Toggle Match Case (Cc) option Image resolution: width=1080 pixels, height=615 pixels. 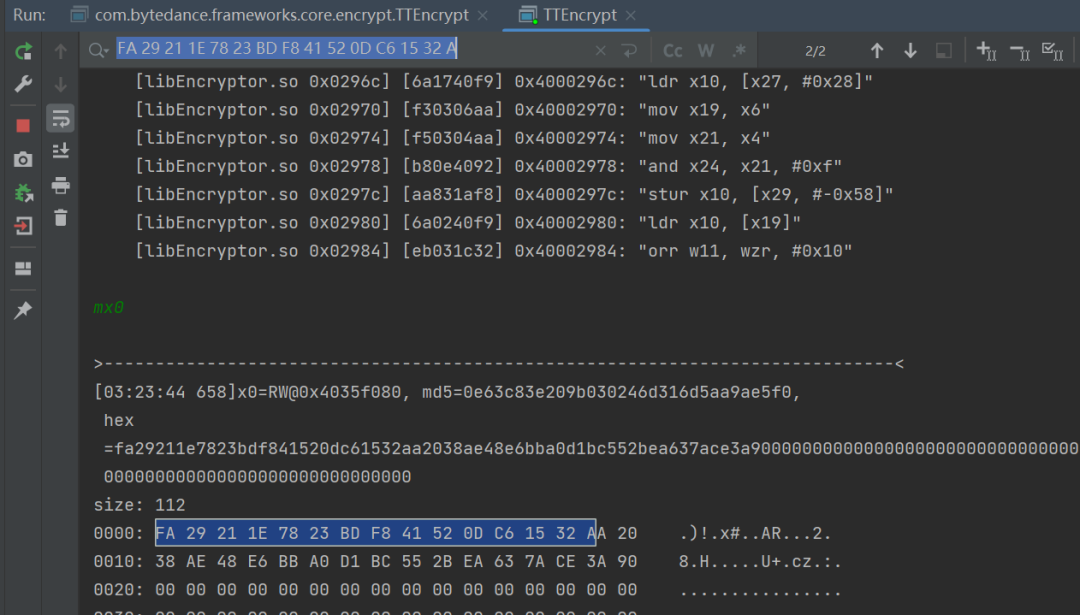[672, 51]
